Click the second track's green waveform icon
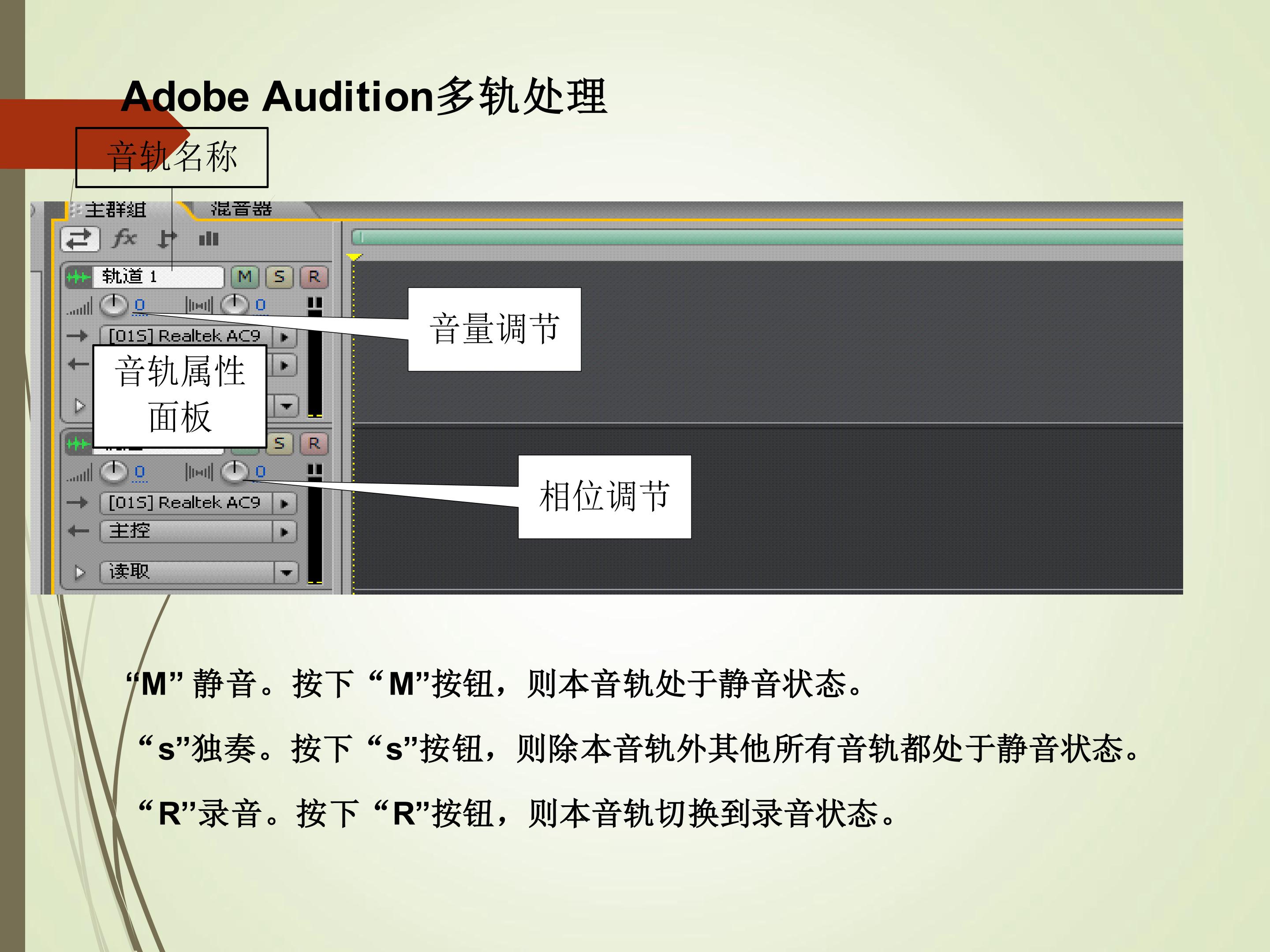Image resolution: width=1270 pixels, height=952 pixels. 78,443
